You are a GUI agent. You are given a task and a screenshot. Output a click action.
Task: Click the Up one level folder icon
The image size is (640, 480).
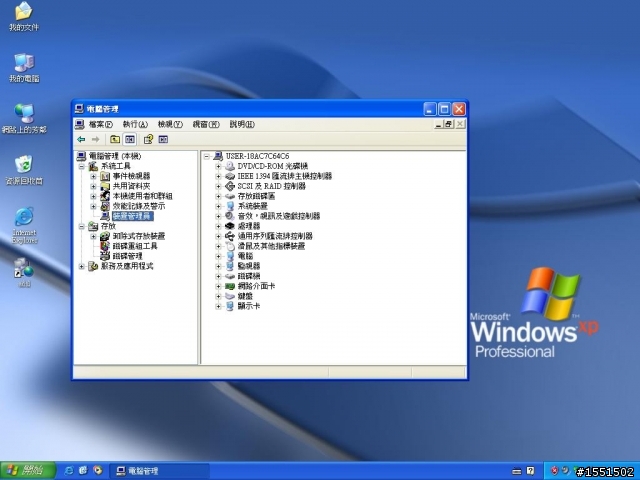click(115, 140)
